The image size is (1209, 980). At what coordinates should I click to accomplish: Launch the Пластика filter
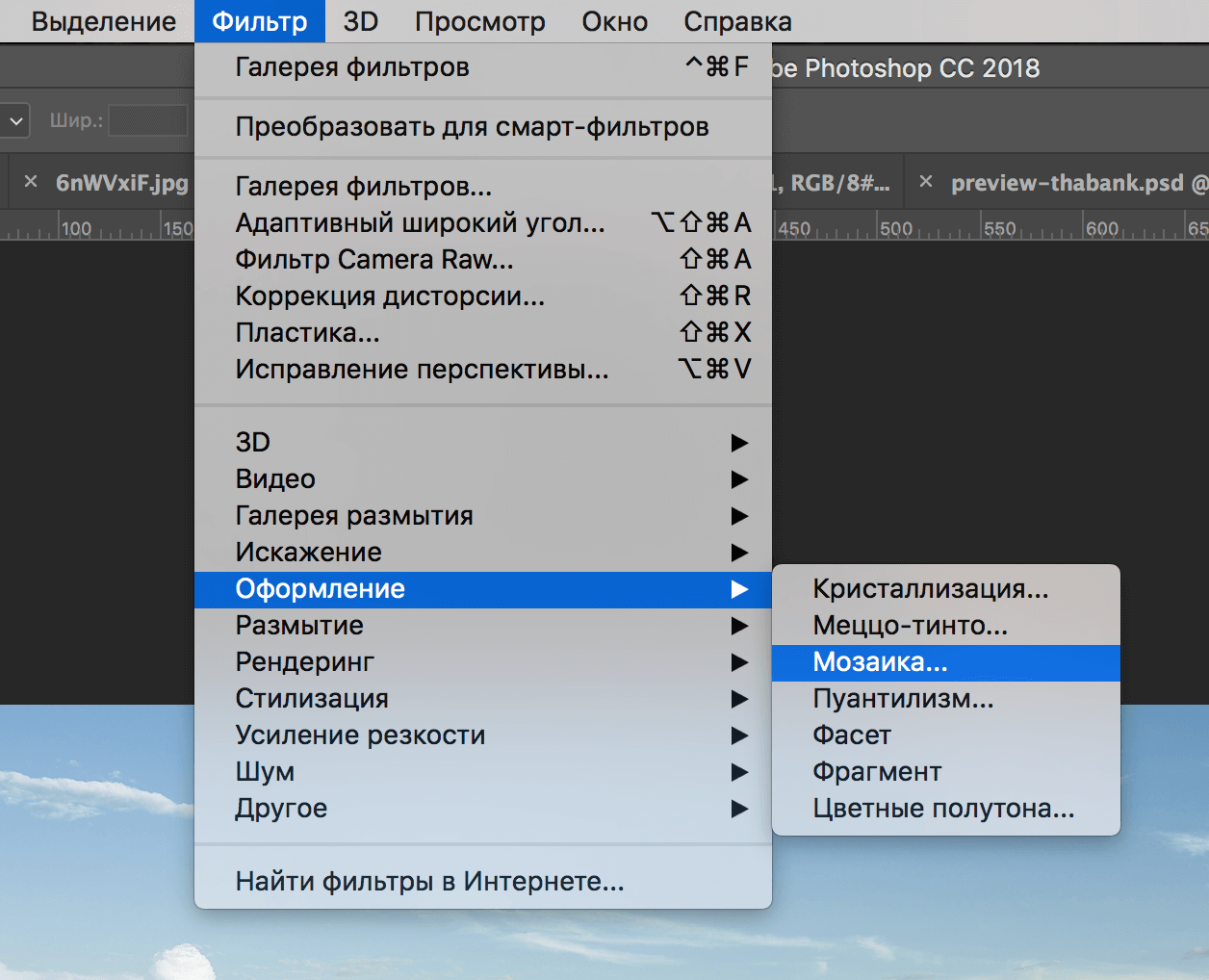click(307, 333)
